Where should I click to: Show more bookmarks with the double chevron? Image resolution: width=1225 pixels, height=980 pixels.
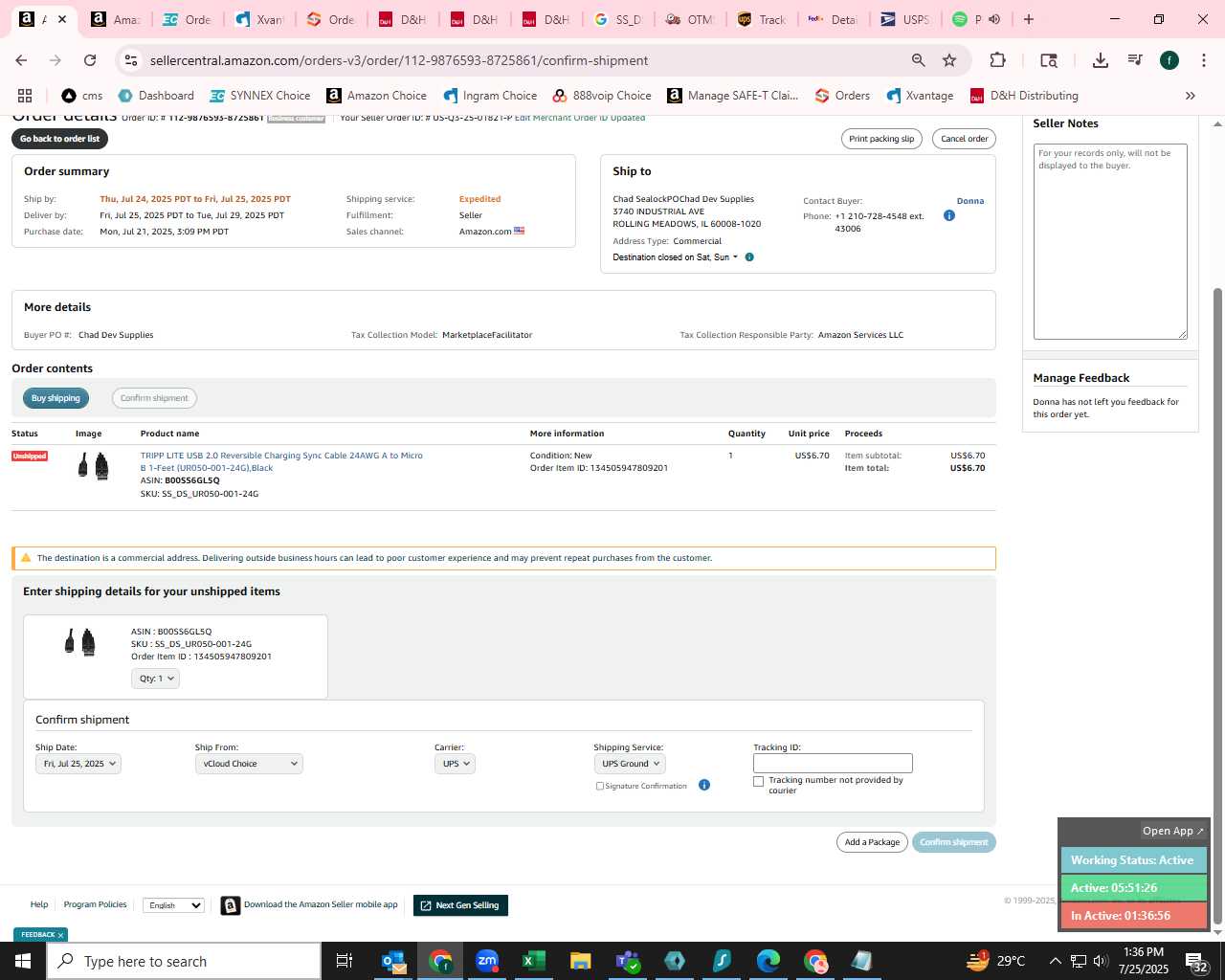click(x=1191, y=96)
